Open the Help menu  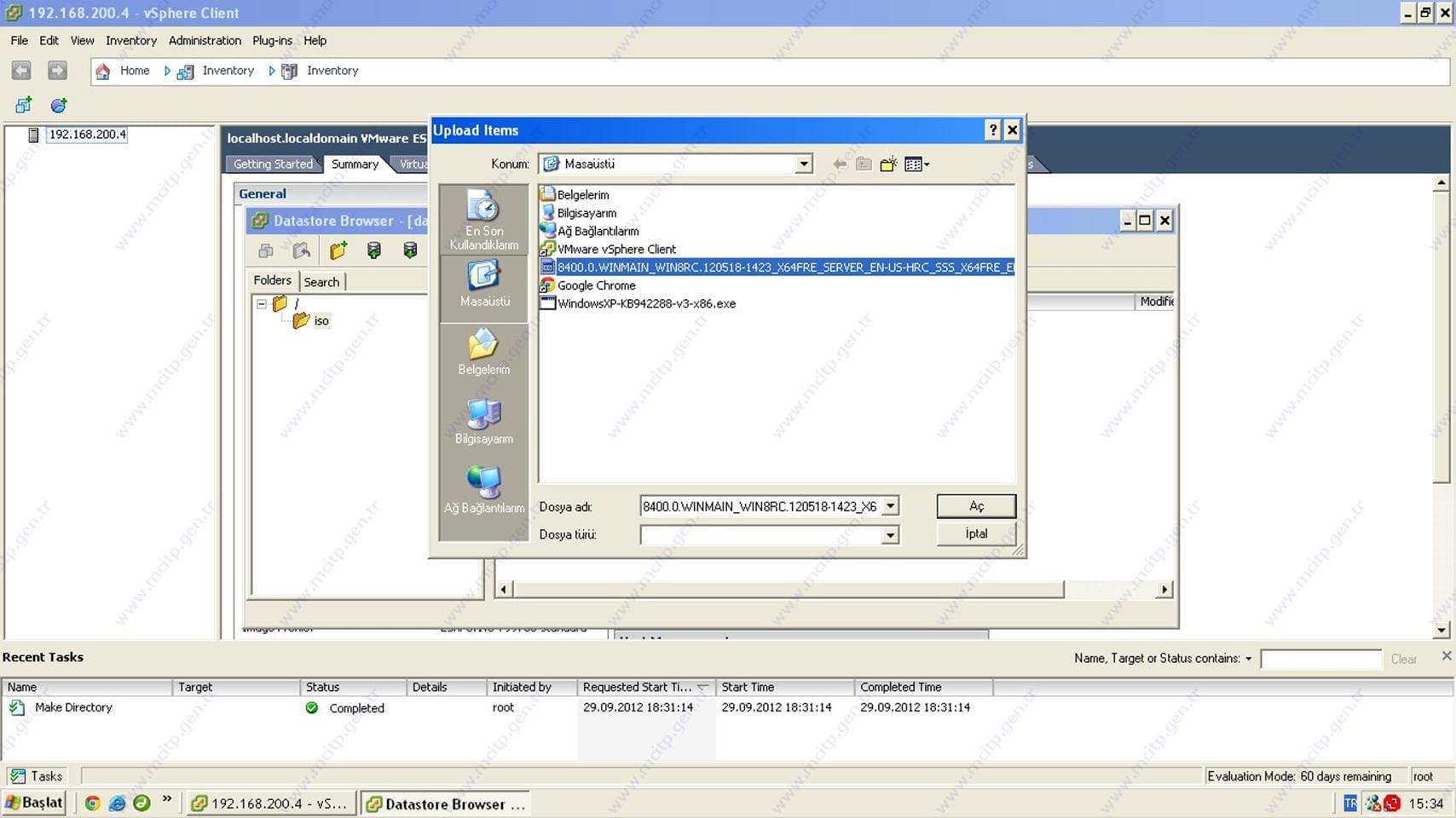pos(315,40)
